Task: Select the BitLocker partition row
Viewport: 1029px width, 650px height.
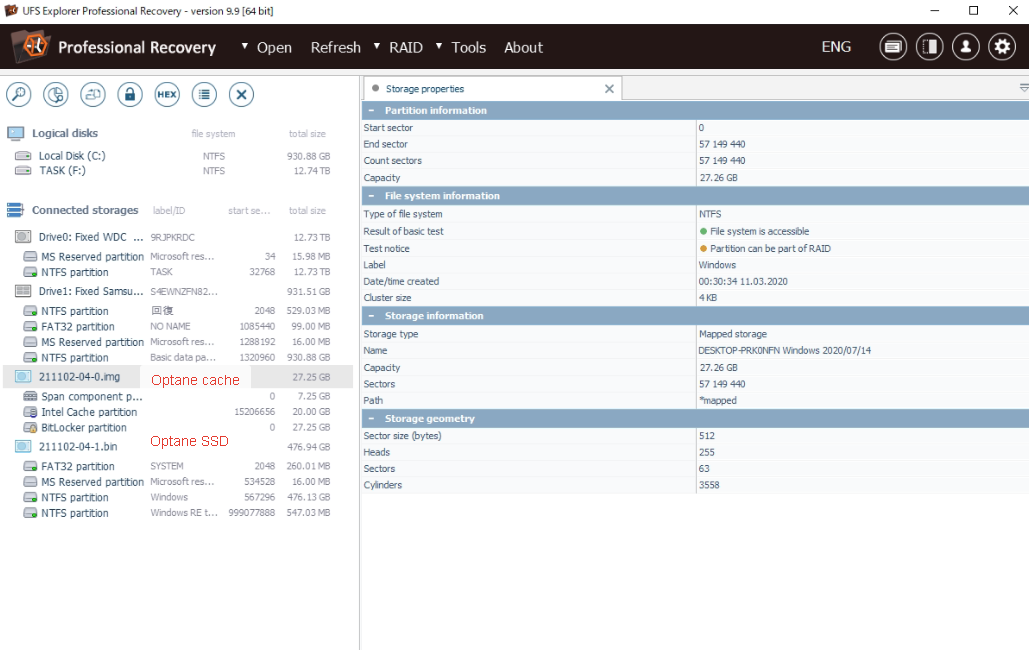Action: tap(177, 427)
